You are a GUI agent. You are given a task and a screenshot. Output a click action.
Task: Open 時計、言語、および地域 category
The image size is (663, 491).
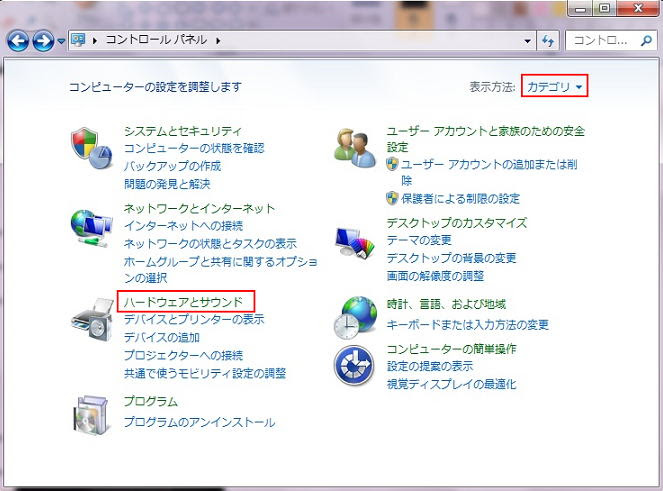click(446, 304)
